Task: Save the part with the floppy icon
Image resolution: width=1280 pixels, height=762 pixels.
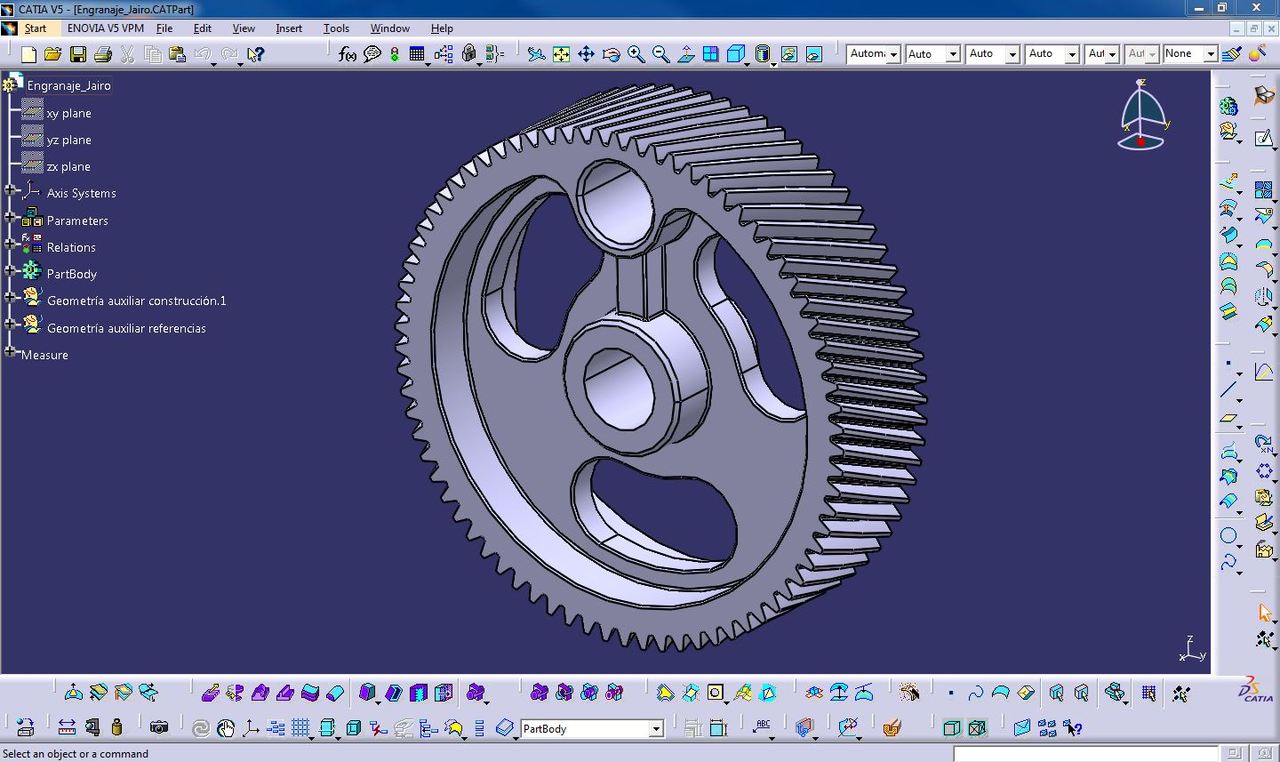Action: (x=78, y=54)
